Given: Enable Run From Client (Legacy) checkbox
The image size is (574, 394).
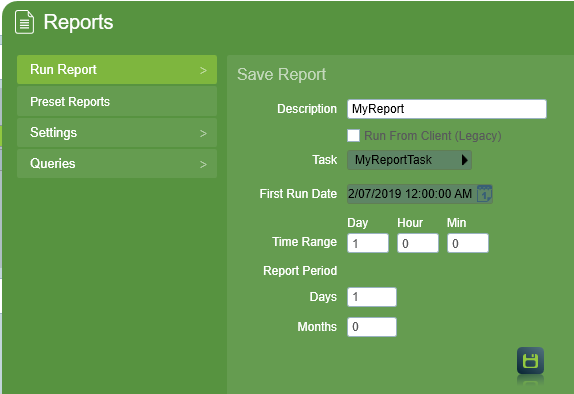Looking at the screenshot, I should pos(353,135).
